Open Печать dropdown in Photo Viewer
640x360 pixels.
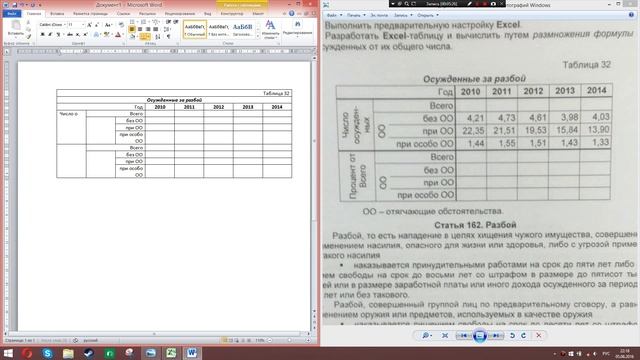(356, 15)
